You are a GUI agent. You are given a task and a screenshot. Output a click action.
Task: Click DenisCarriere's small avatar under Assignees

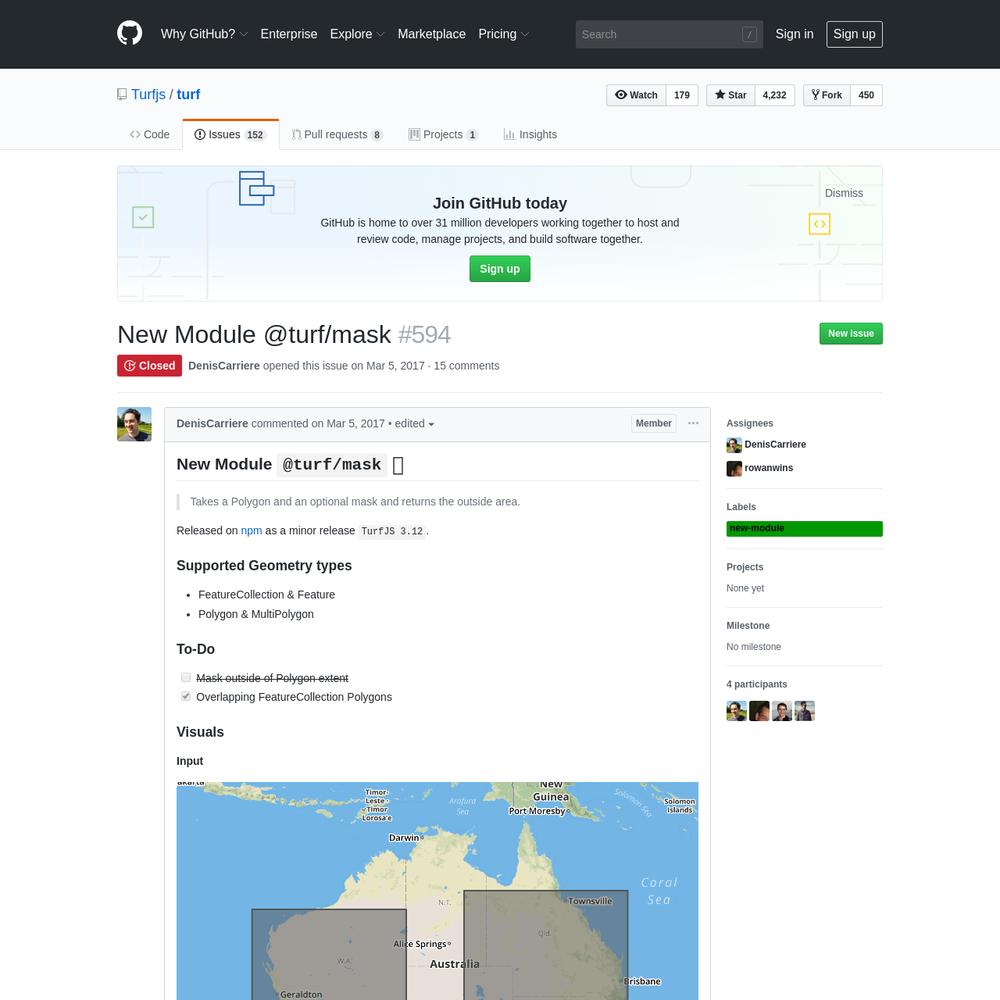(734, 445)
